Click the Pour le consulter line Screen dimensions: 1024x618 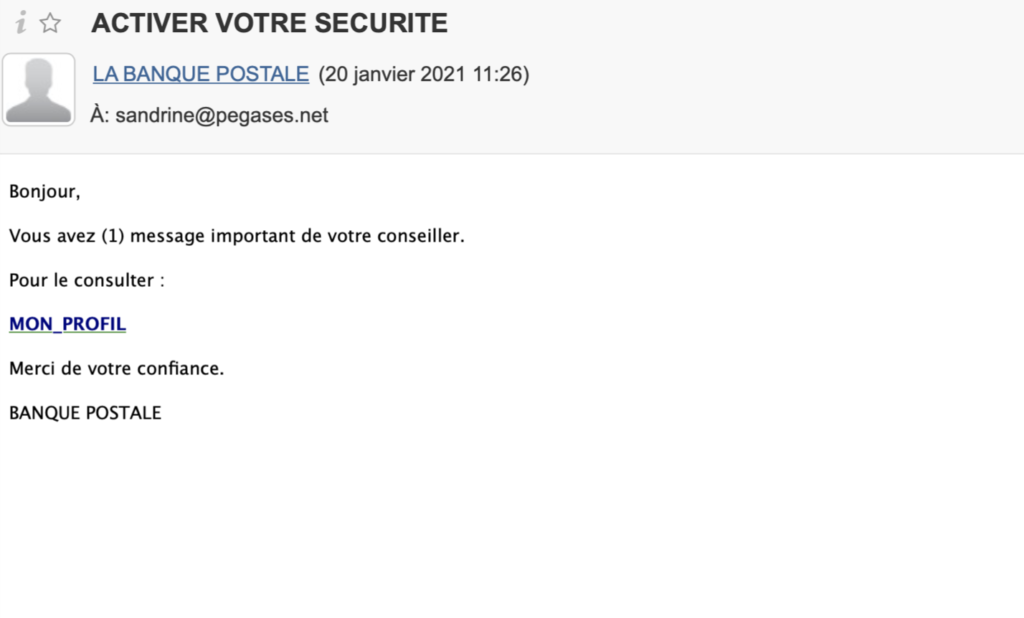(x=87, y=280)
